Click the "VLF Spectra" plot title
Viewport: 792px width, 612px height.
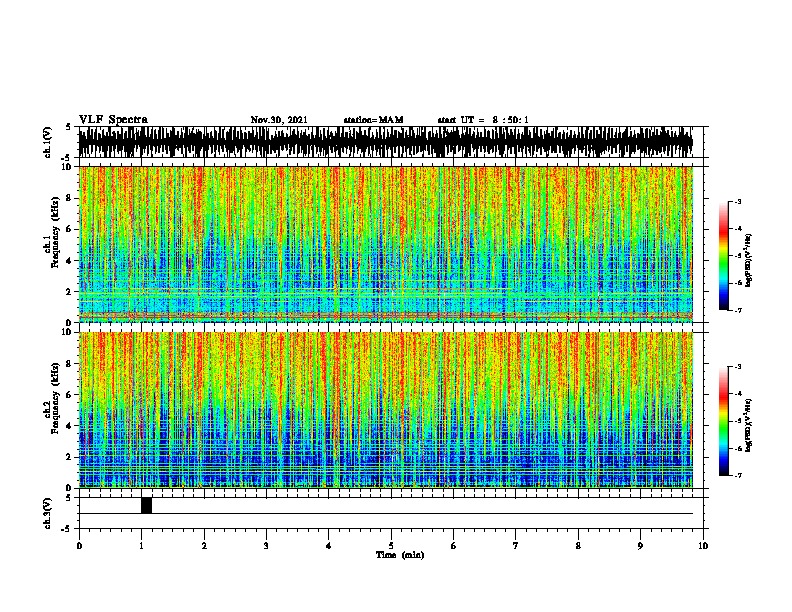113,120
